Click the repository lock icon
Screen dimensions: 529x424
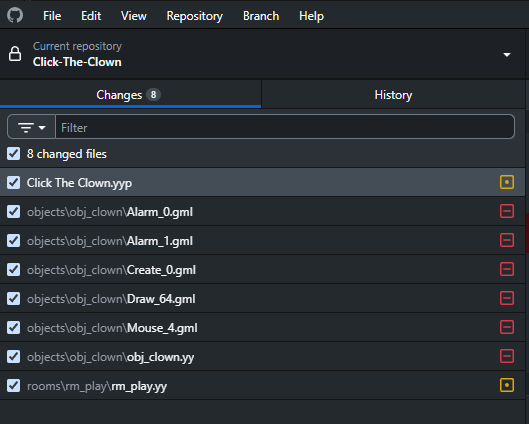pyautogui.click(x=15, y=54)
